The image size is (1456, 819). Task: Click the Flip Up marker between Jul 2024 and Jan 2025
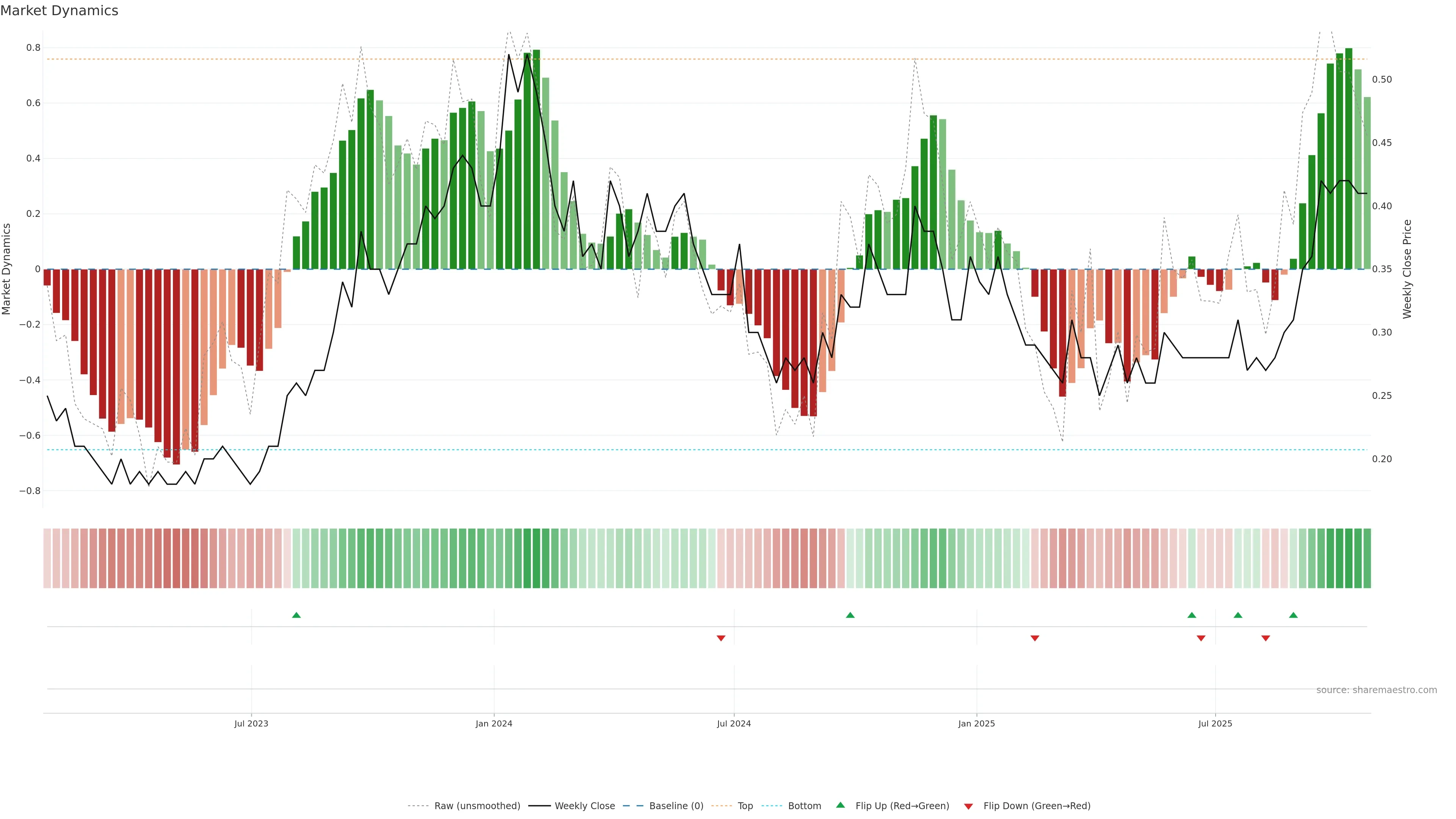pyautogui.click(x=850, y=615)
